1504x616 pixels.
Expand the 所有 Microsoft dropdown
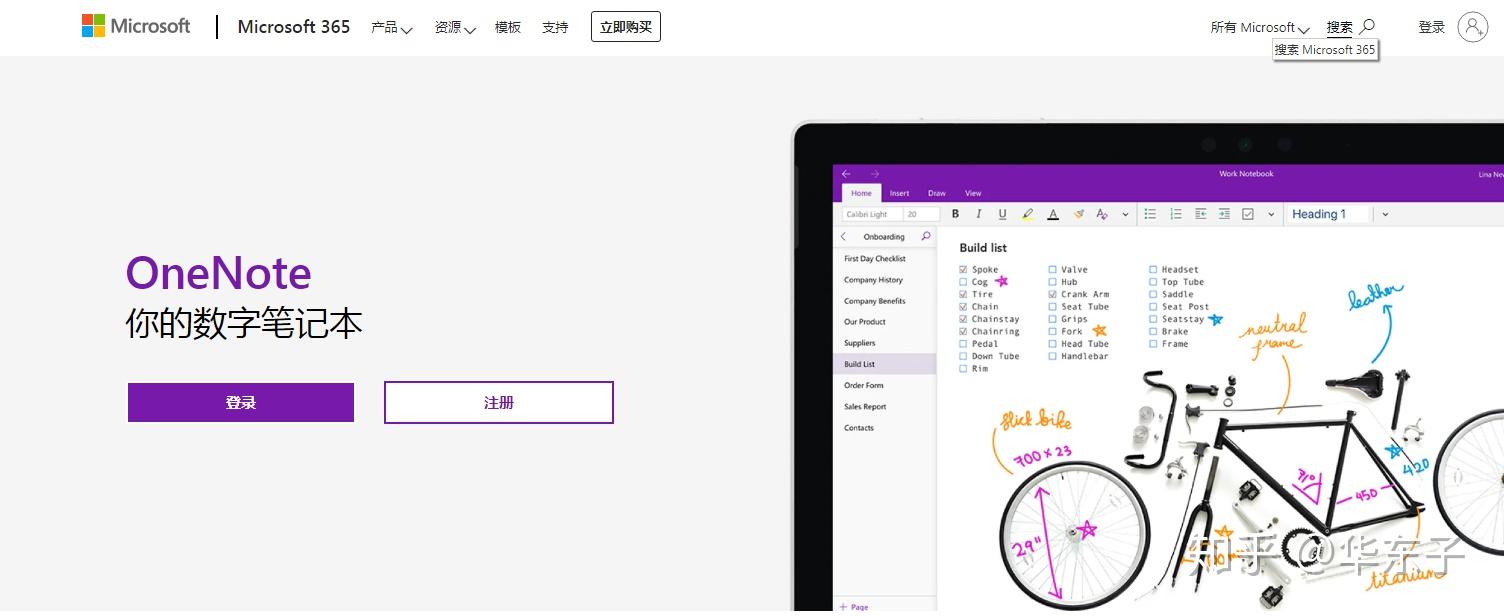1257,27
